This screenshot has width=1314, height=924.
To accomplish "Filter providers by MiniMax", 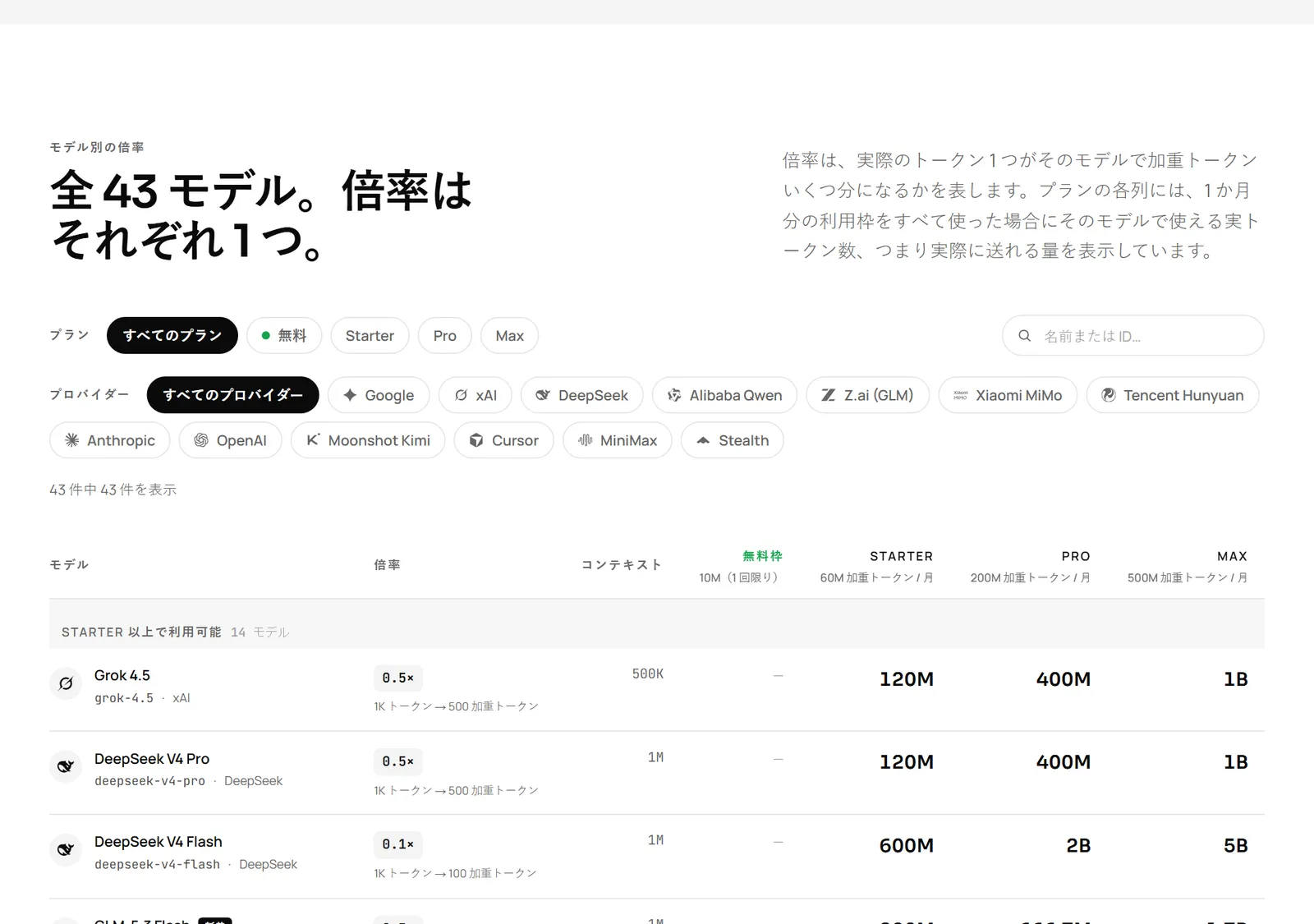I will (x=618, y=440).
